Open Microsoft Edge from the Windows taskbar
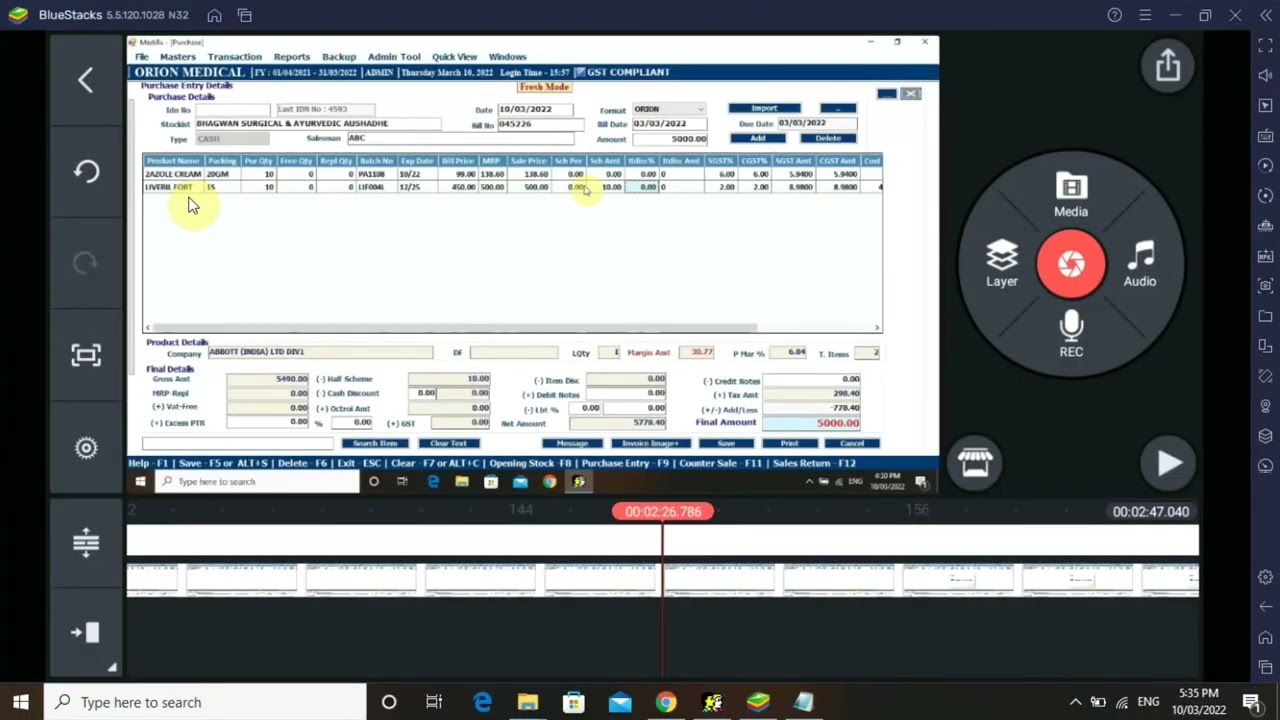1280x720 pixels. click(482, 702)
